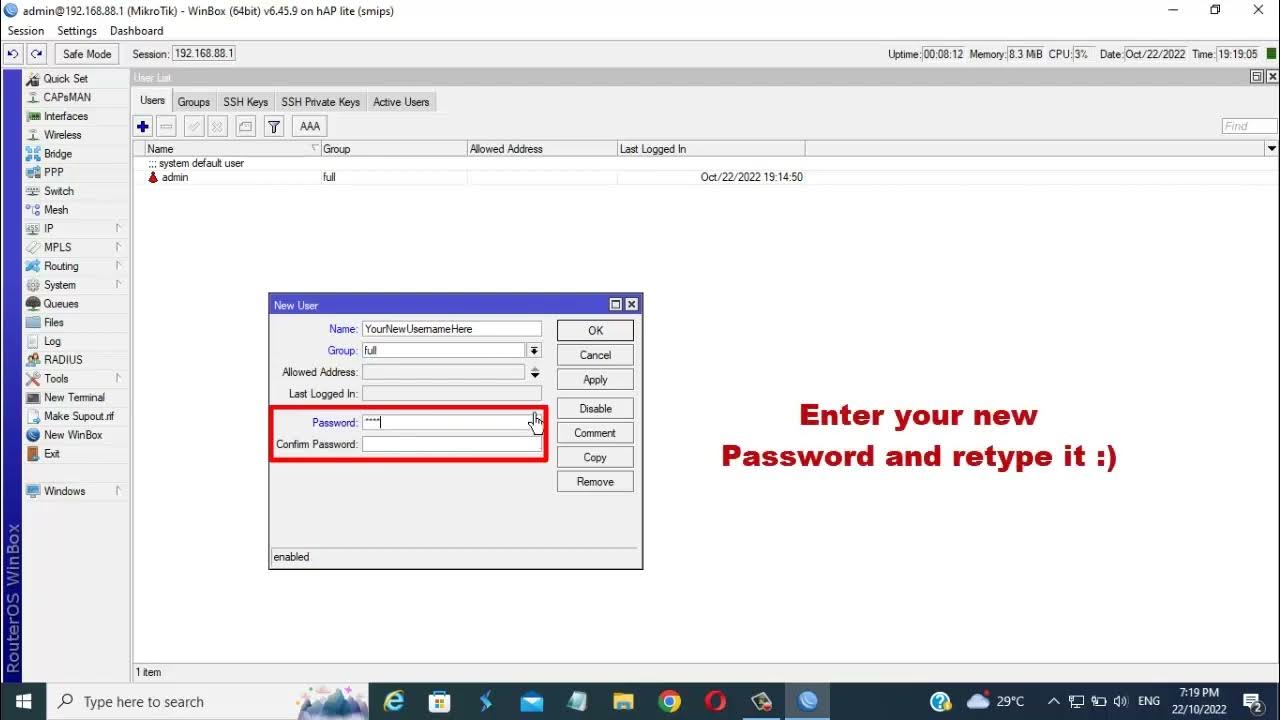1280x720 pixels.
Task: Click the Disable button in New User
Action: (x=595, y=408)
